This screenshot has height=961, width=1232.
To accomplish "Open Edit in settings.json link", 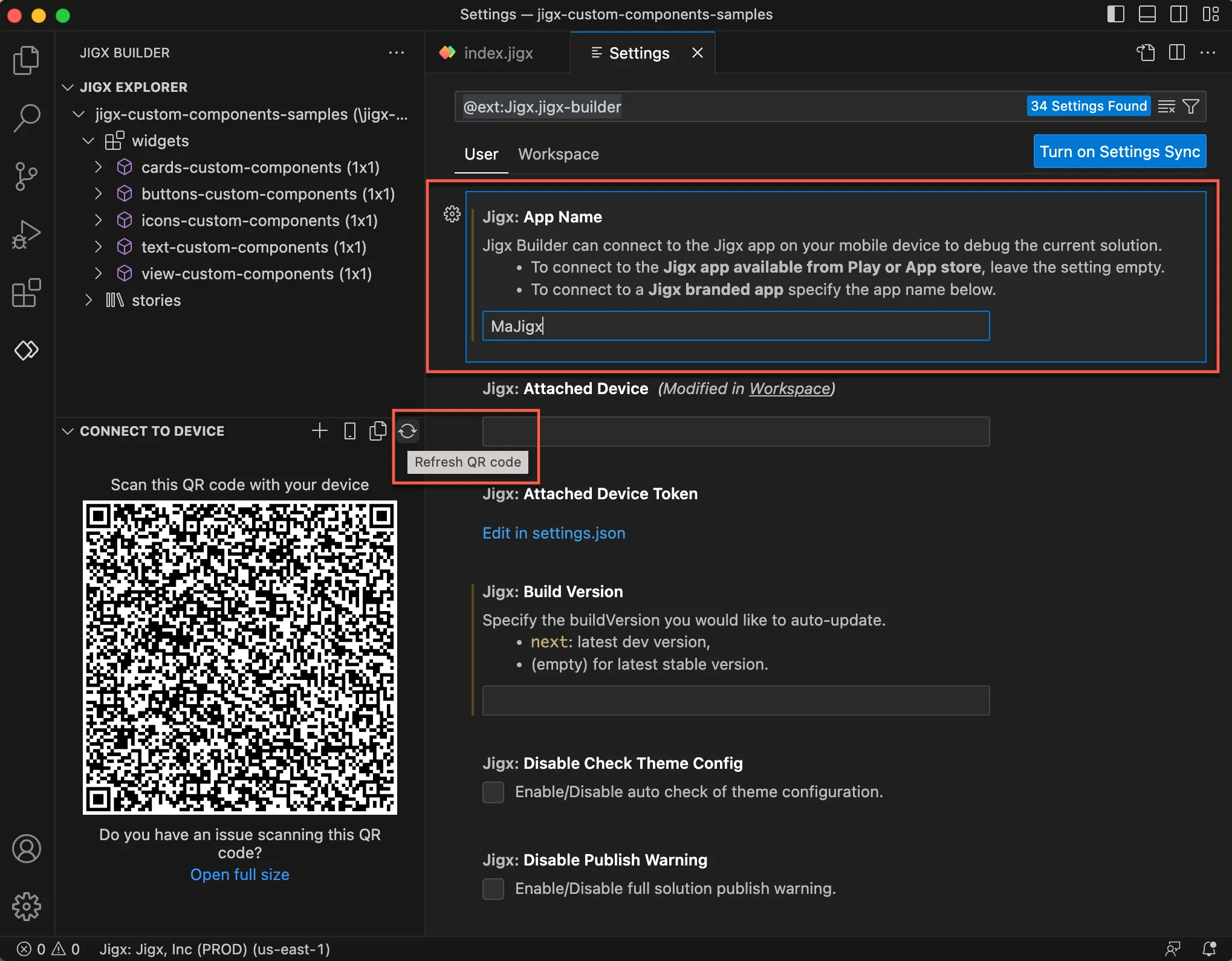I will point(554,533).
